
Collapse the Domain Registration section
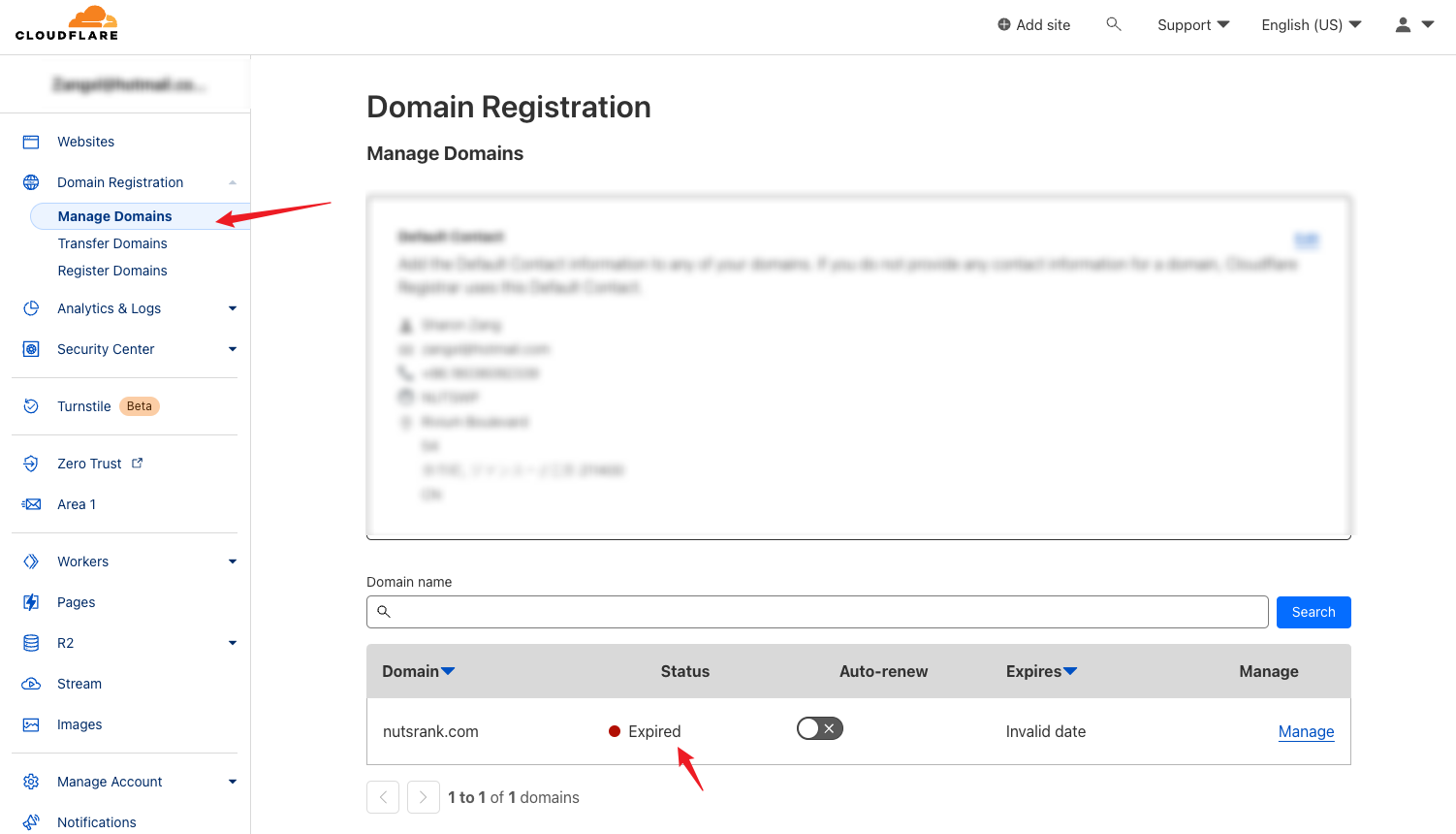click(232, 182)
